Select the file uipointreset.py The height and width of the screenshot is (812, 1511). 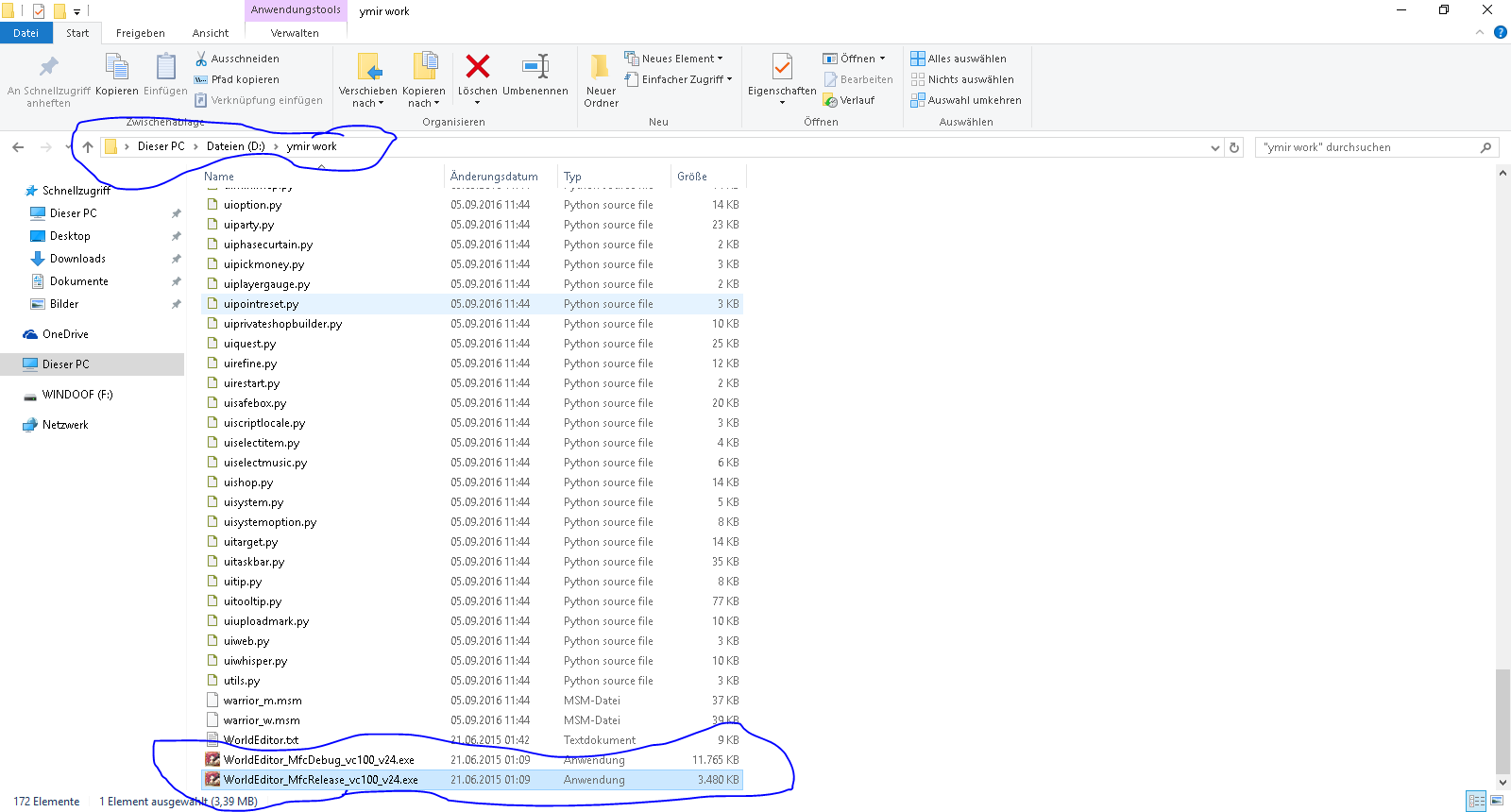pyautogui.click(x=472, y=304)
